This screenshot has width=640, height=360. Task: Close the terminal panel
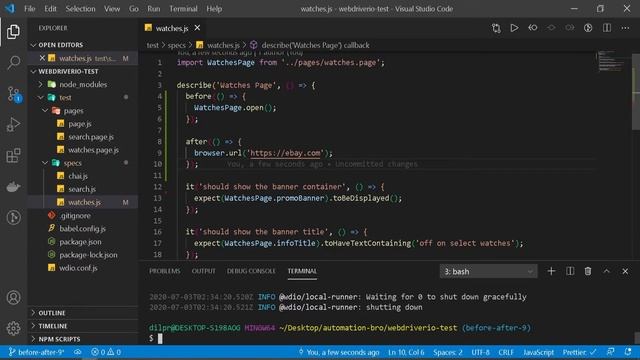[625, 271]
